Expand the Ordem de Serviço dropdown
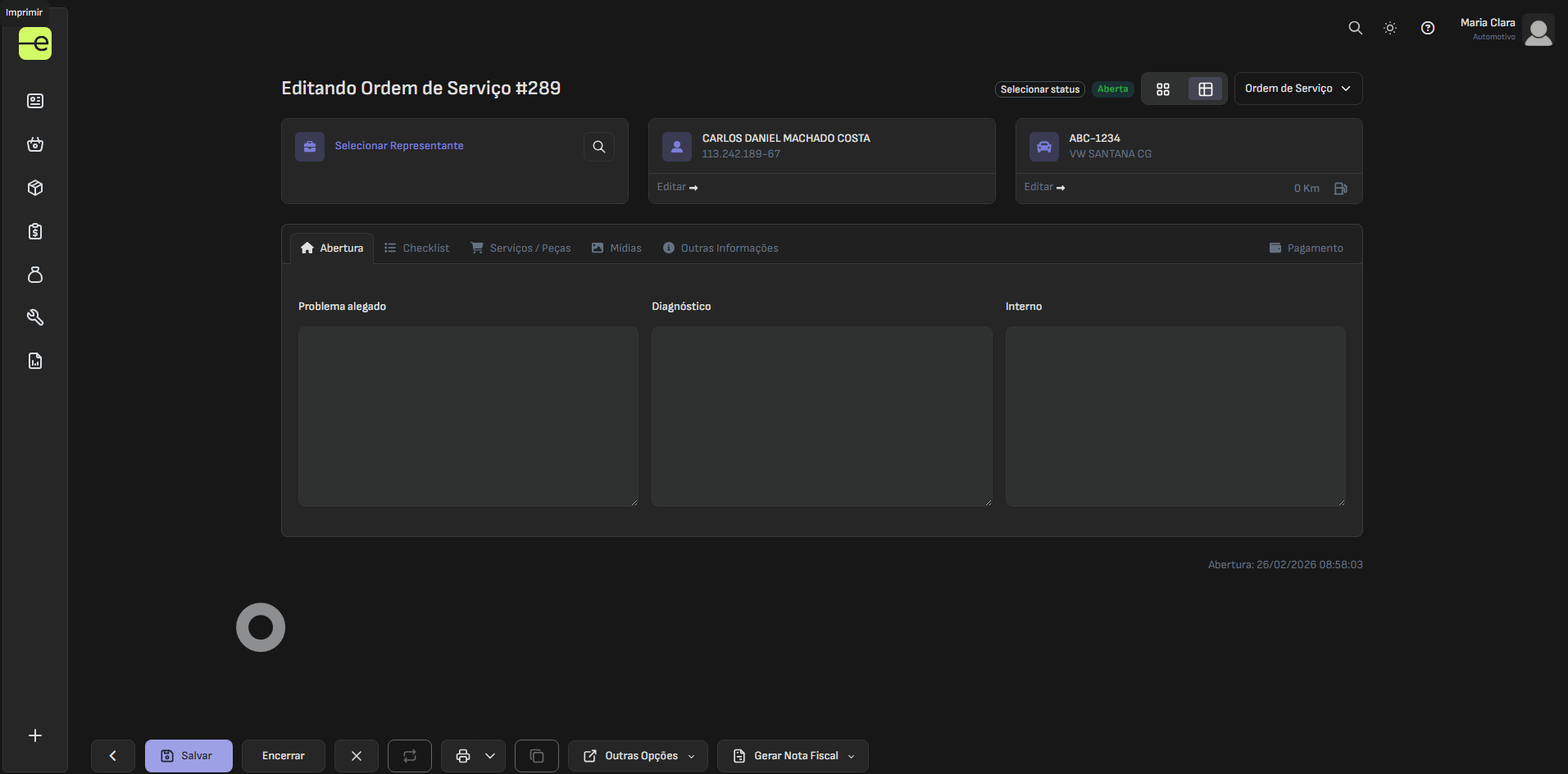The height and width of the screenshot is (774, 1568). (1298, 89)
